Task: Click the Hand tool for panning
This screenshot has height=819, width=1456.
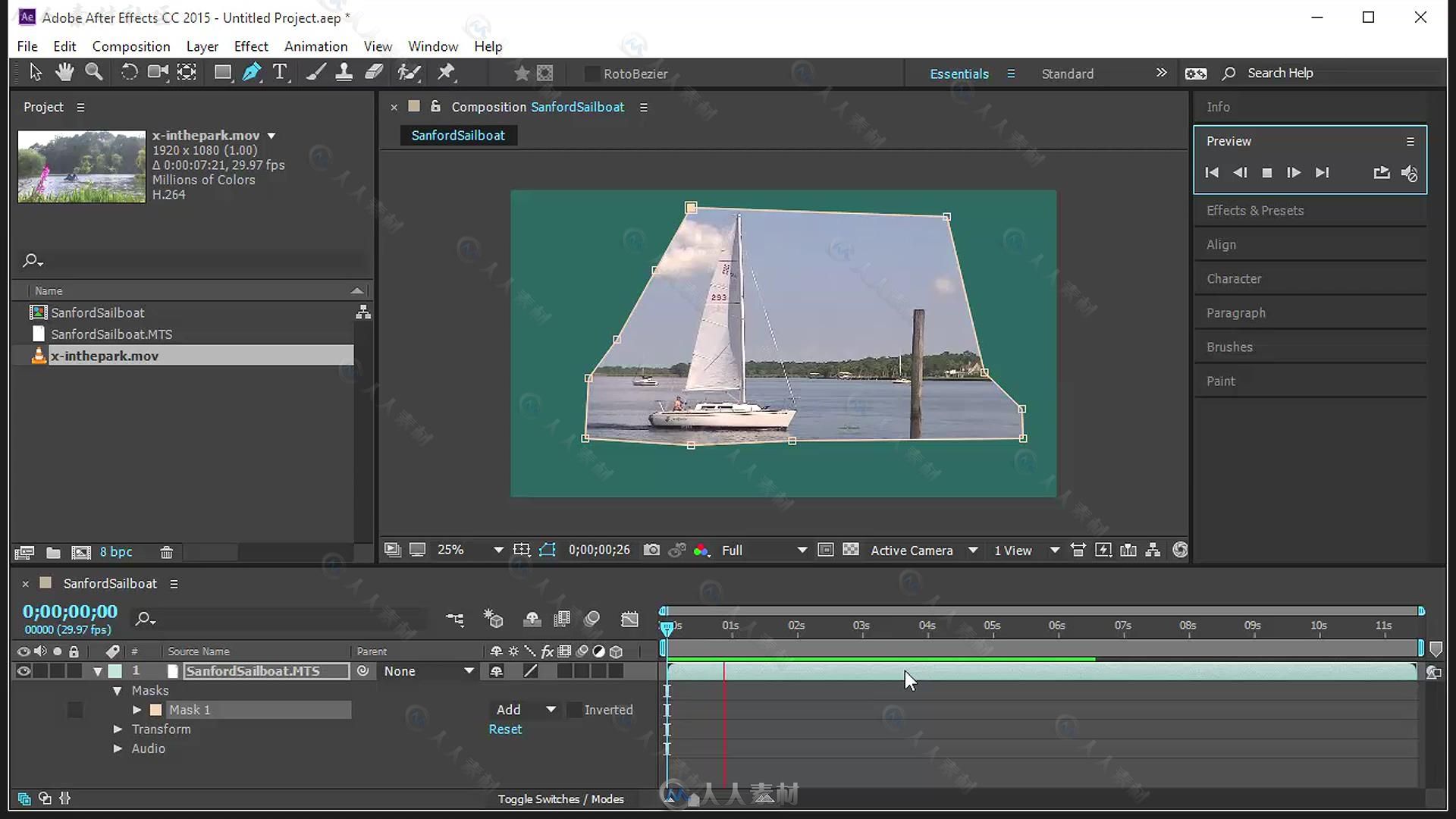Action: pos(64,72)
